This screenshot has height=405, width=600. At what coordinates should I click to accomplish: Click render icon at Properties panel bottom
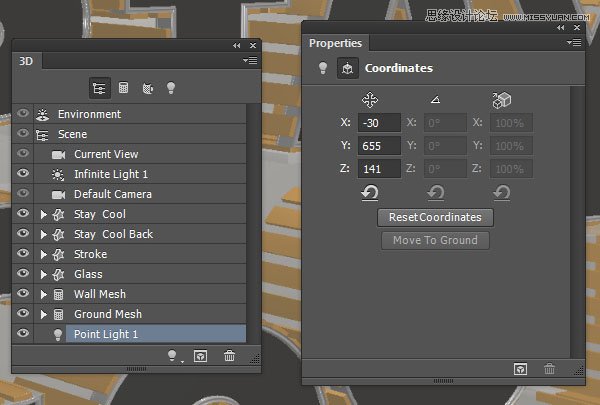click(x=520, y=369)
